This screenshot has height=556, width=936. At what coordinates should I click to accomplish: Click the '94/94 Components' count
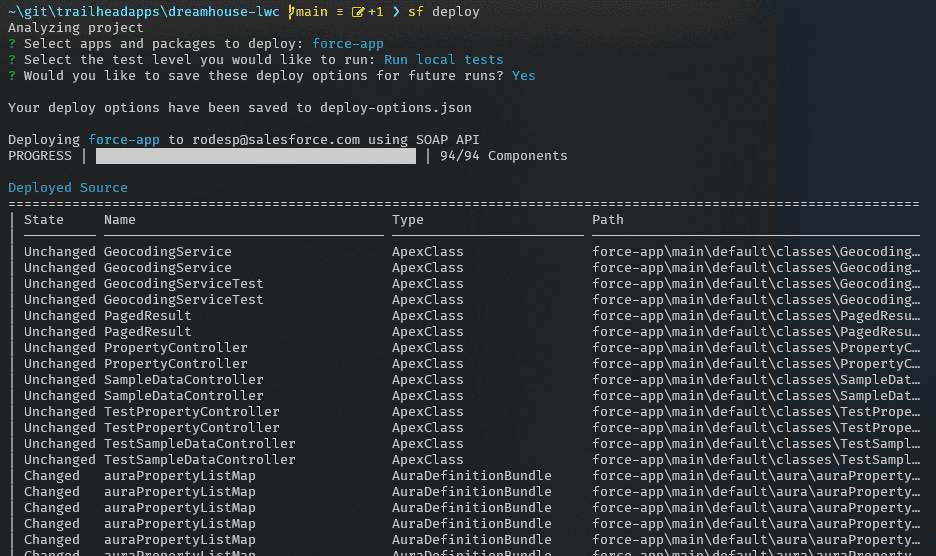point(504,156)
